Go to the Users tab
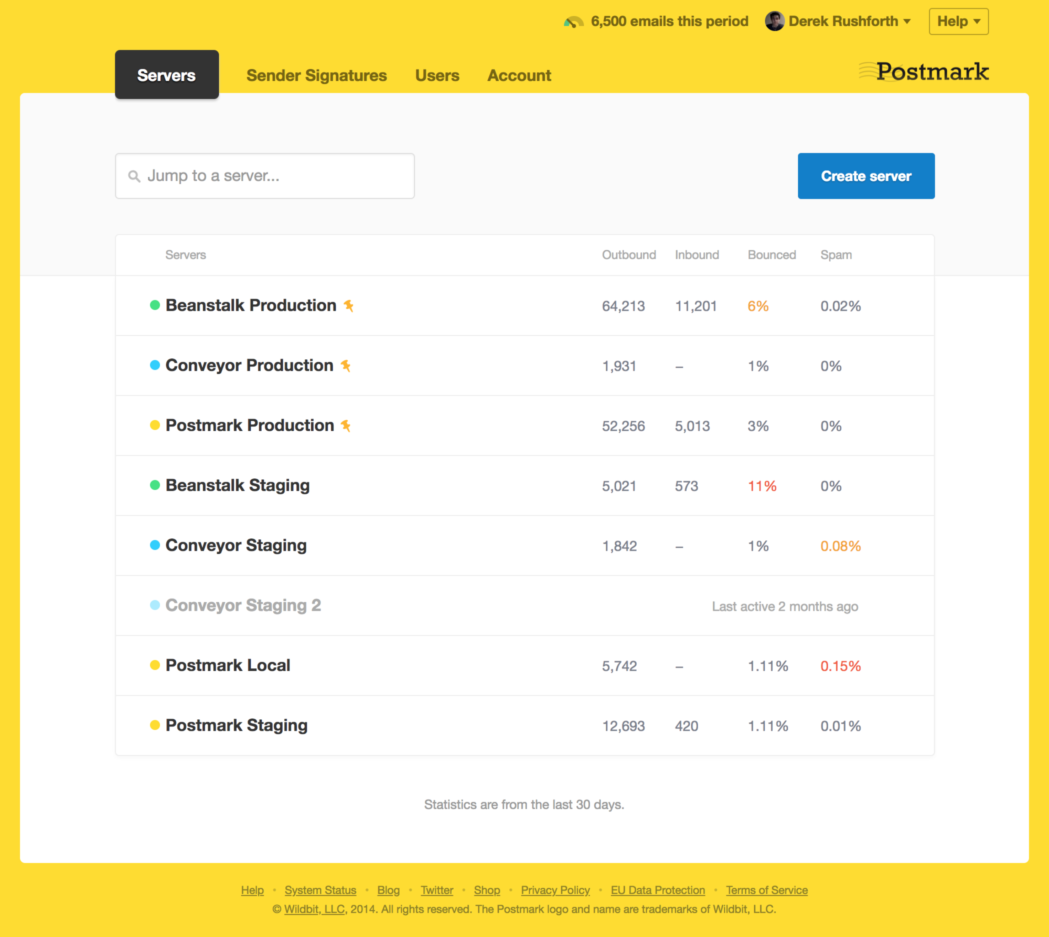Viewport: 1049px width, 937px height. click(437, 76)
